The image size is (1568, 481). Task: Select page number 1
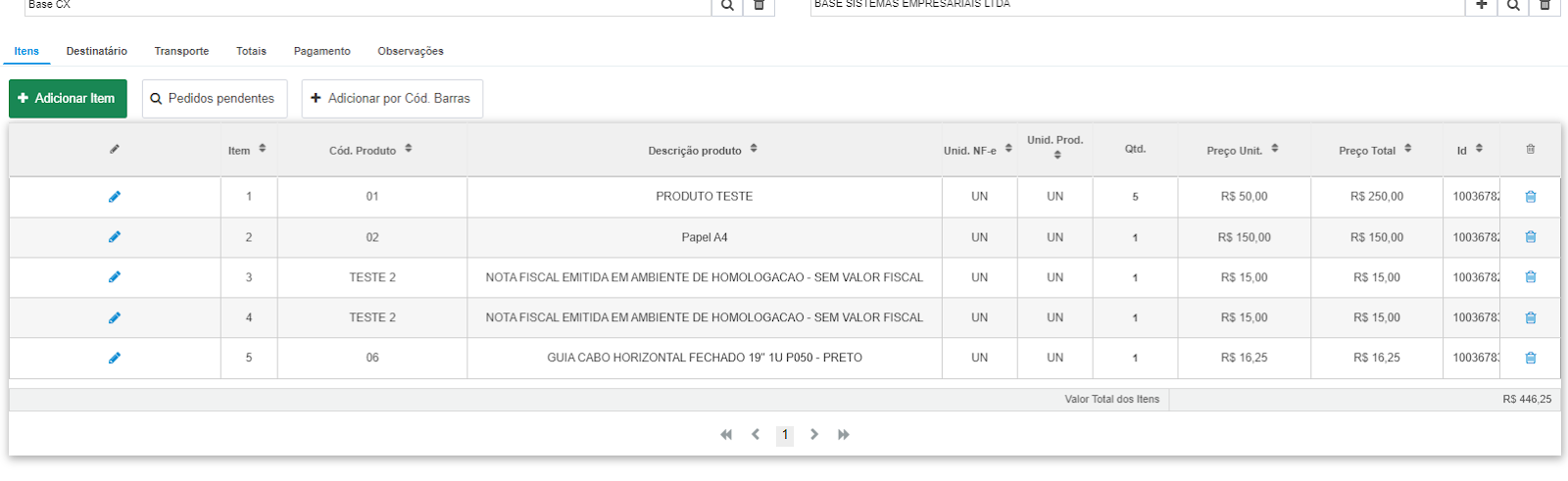[785, 435]
